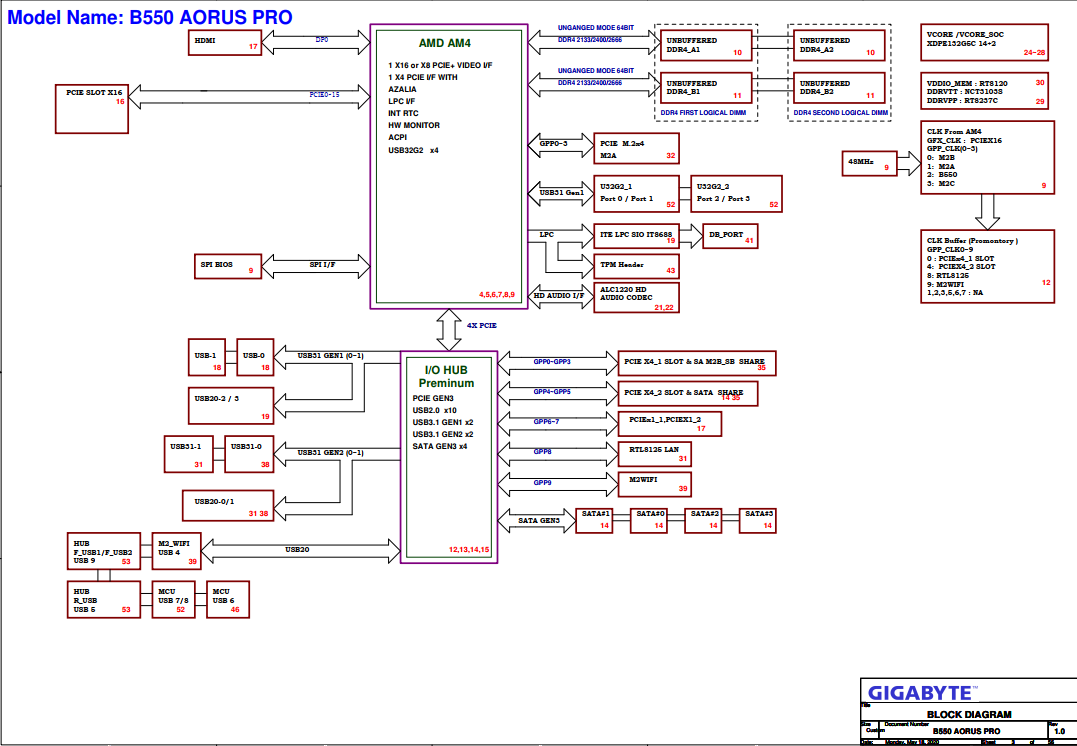
Task: Select the SATA#3 block
Action: point(758,521)
